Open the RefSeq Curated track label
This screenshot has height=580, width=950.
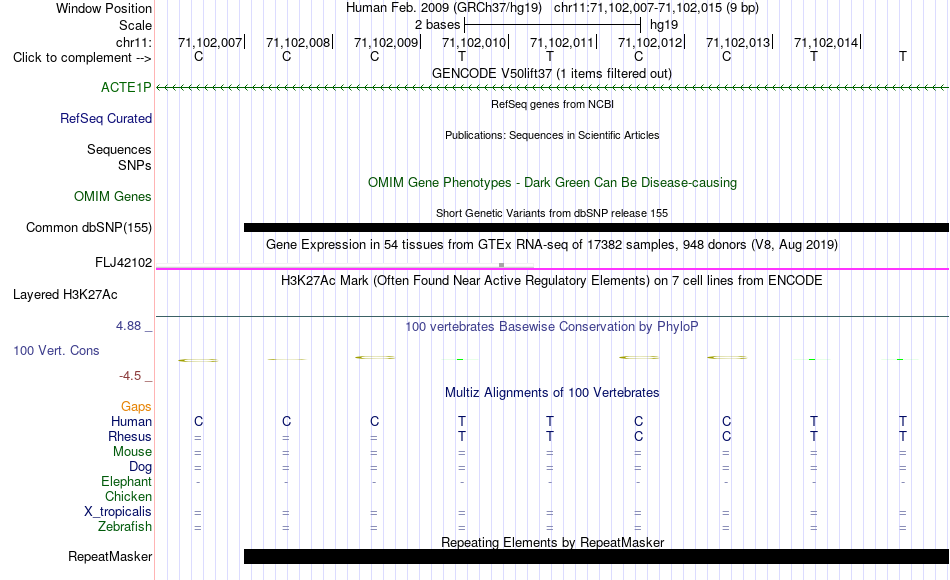coord(106,118)
